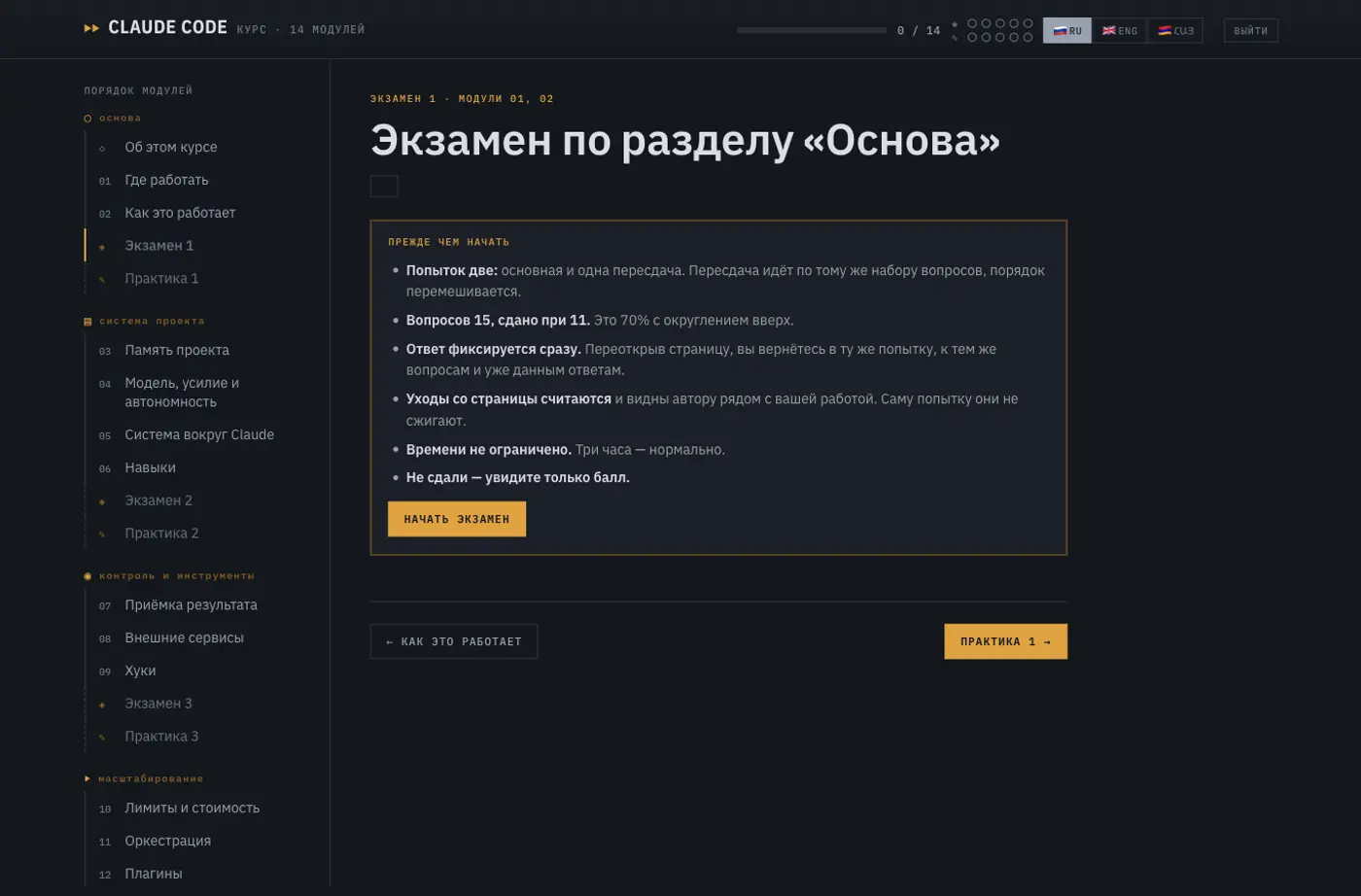Click the CLAUDE CODE title text
This screenshot has height=896, width=1361.
tap(167, 28)
